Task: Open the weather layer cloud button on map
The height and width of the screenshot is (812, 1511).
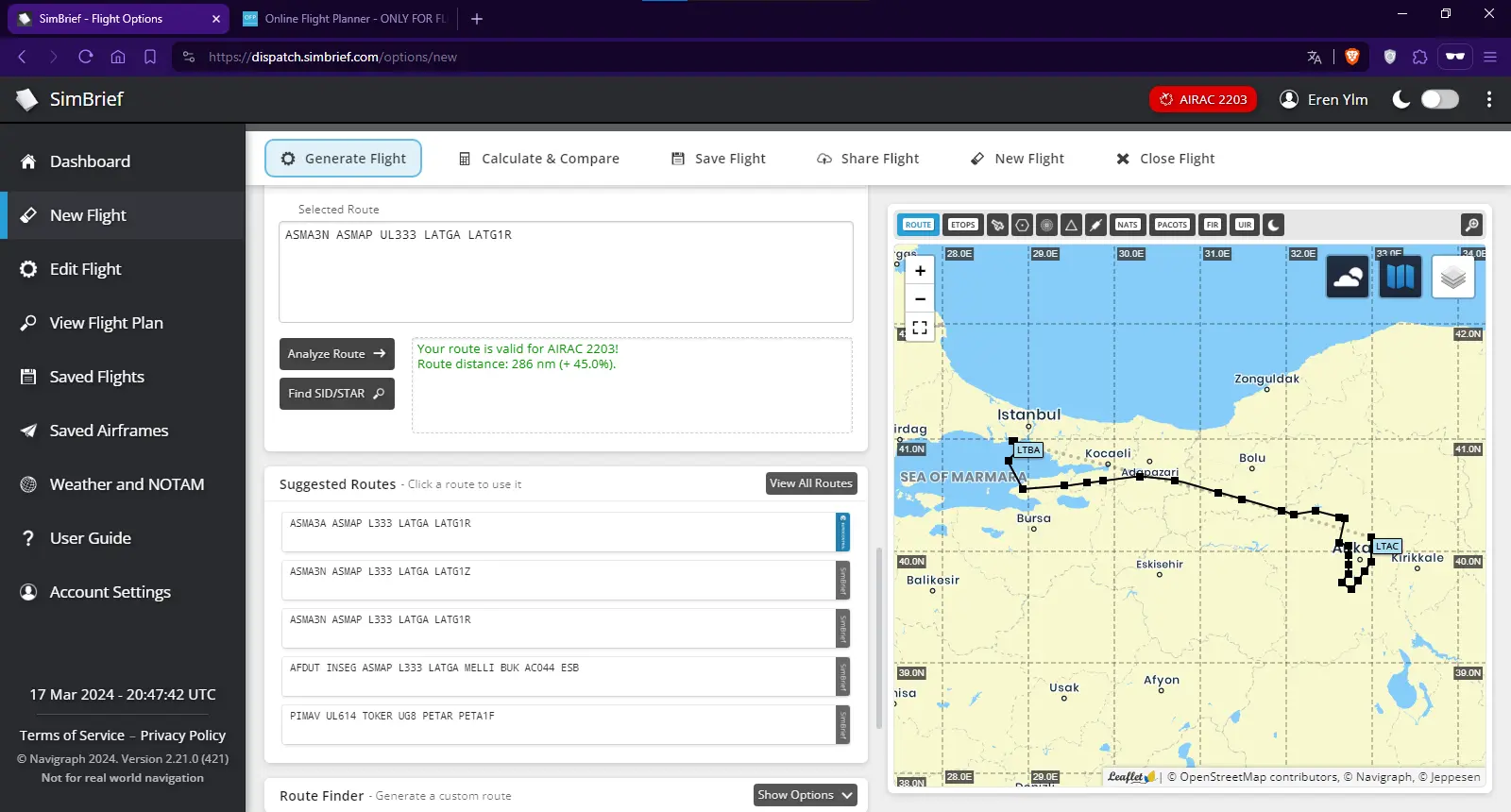Action: coord(1348,277)
